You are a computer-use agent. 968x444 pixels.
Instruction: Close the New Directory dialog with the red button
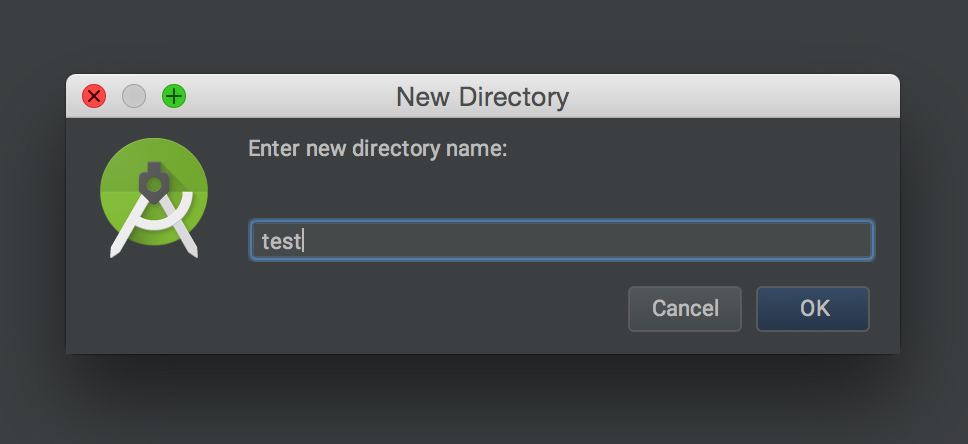(x=94, y=96)
